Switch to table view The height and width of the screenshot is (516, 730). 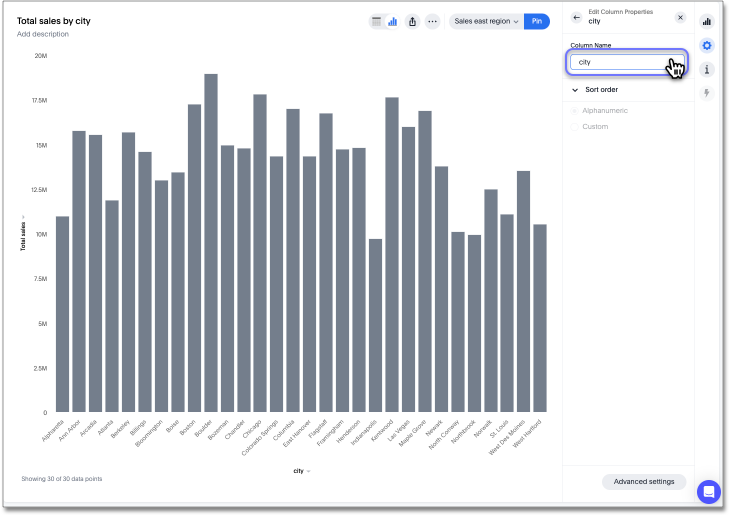pos(377,21)
